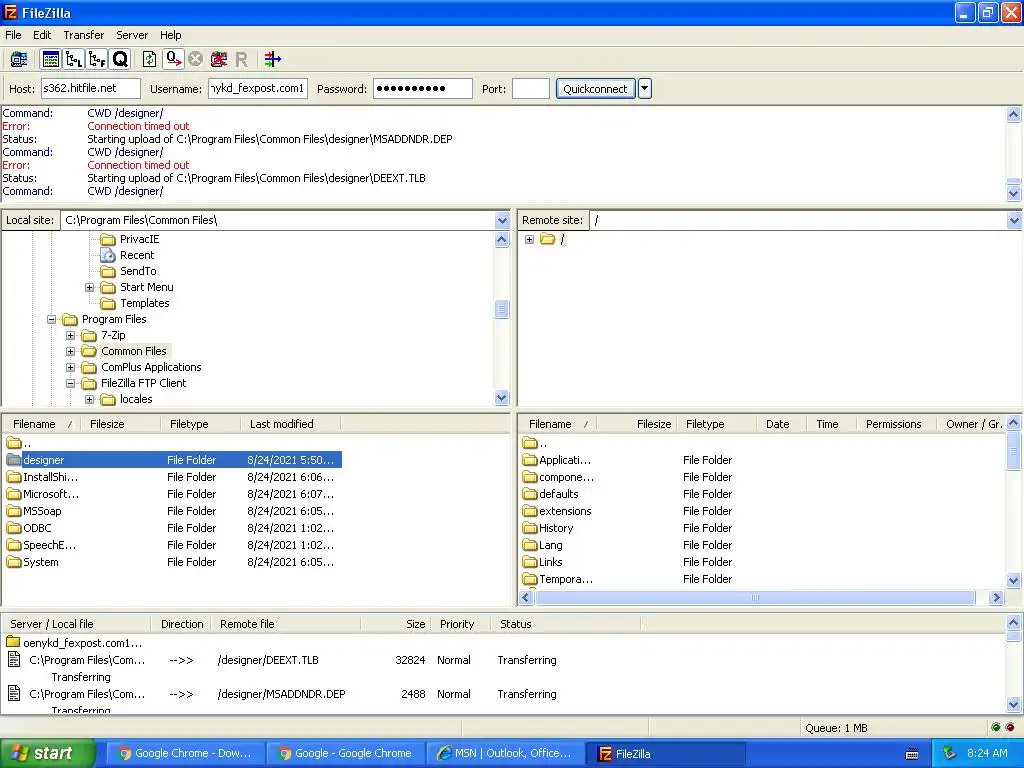Select the local ODBC folder
The width and height of the screenshot is (1024, 768).
tap(173, 528)
